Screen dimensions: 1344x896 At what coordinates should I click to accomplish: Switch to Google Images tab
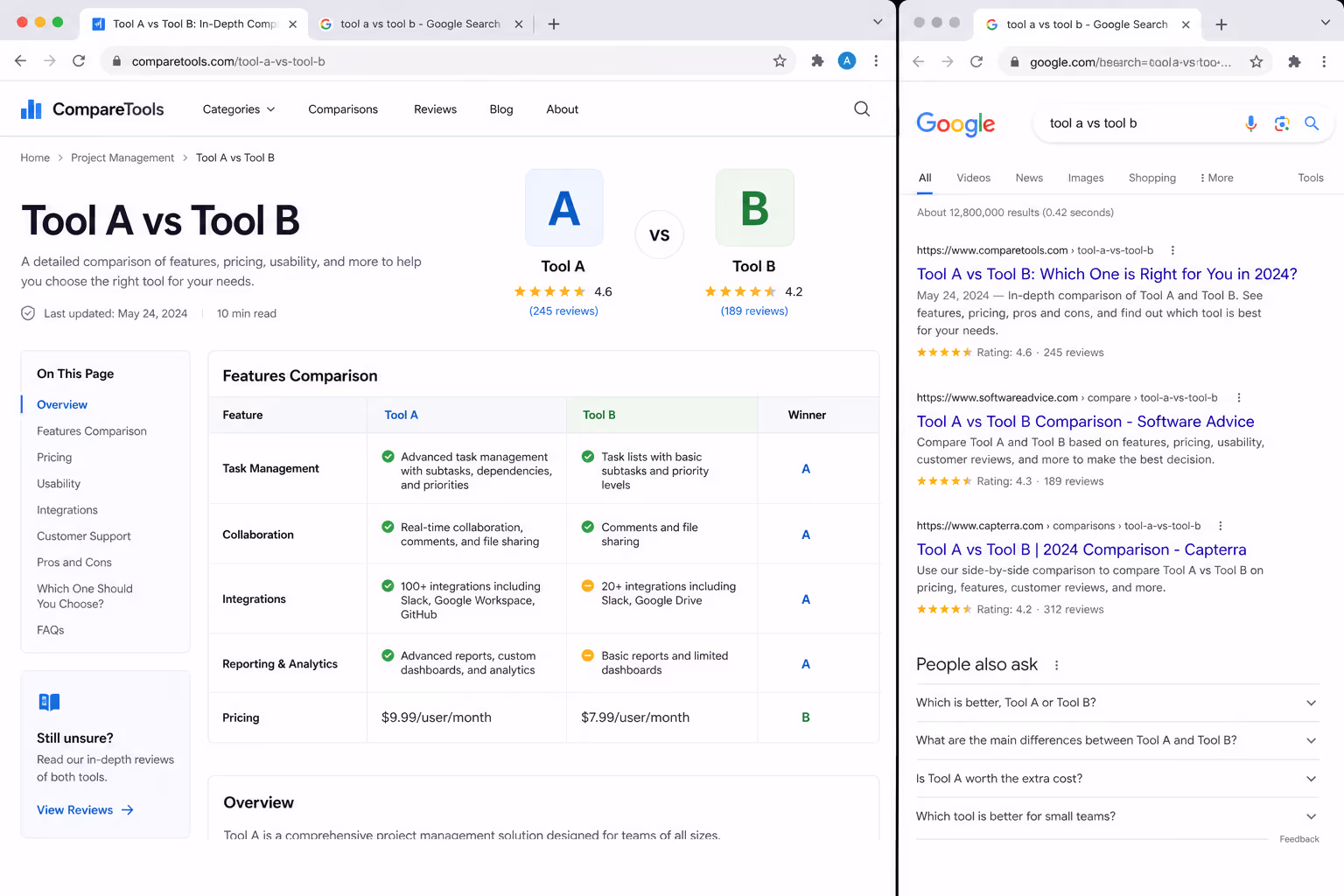1086,178
